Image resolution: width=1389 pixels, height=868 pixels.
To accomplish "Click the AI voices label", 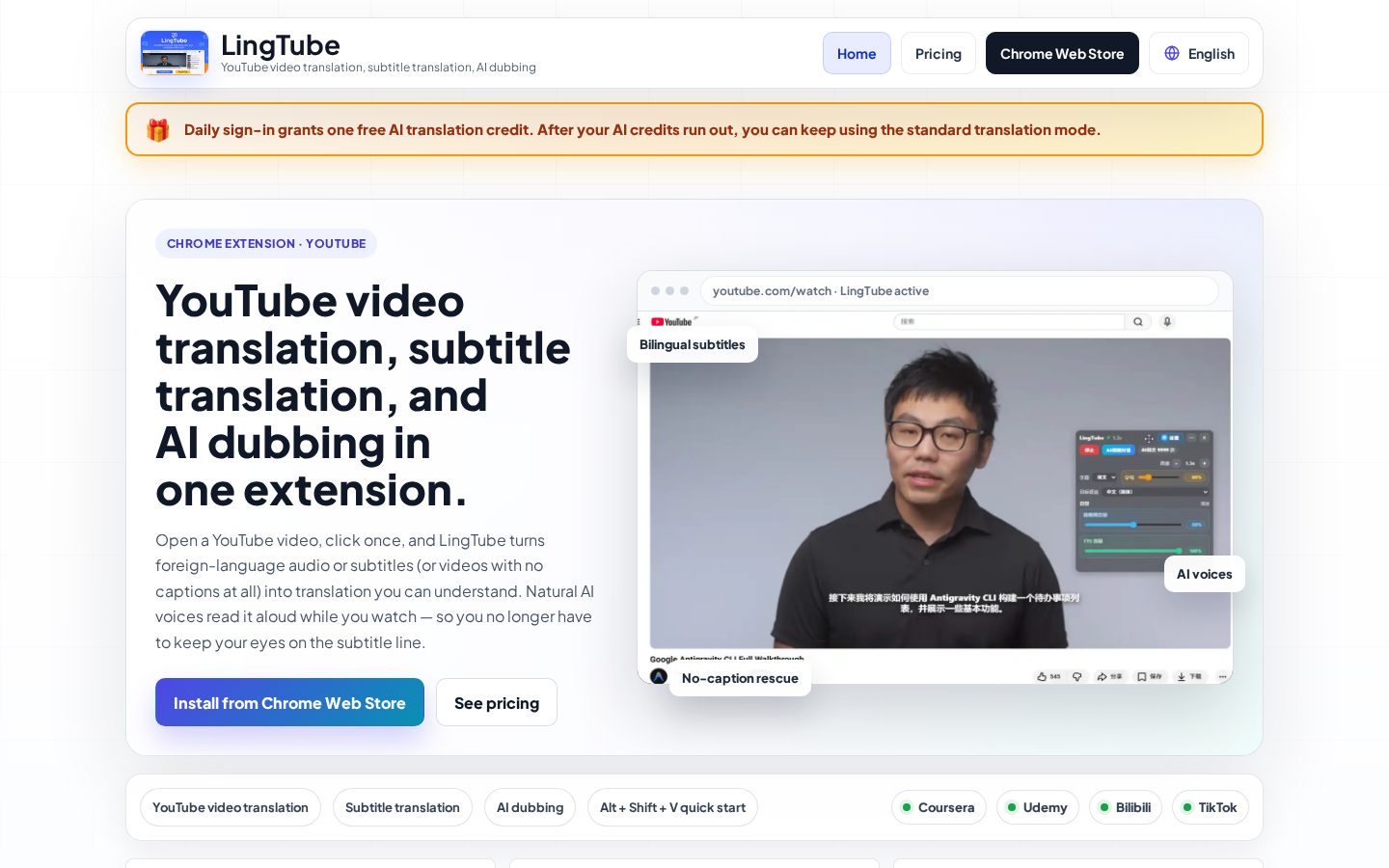I will click(x=1205, y=574).
